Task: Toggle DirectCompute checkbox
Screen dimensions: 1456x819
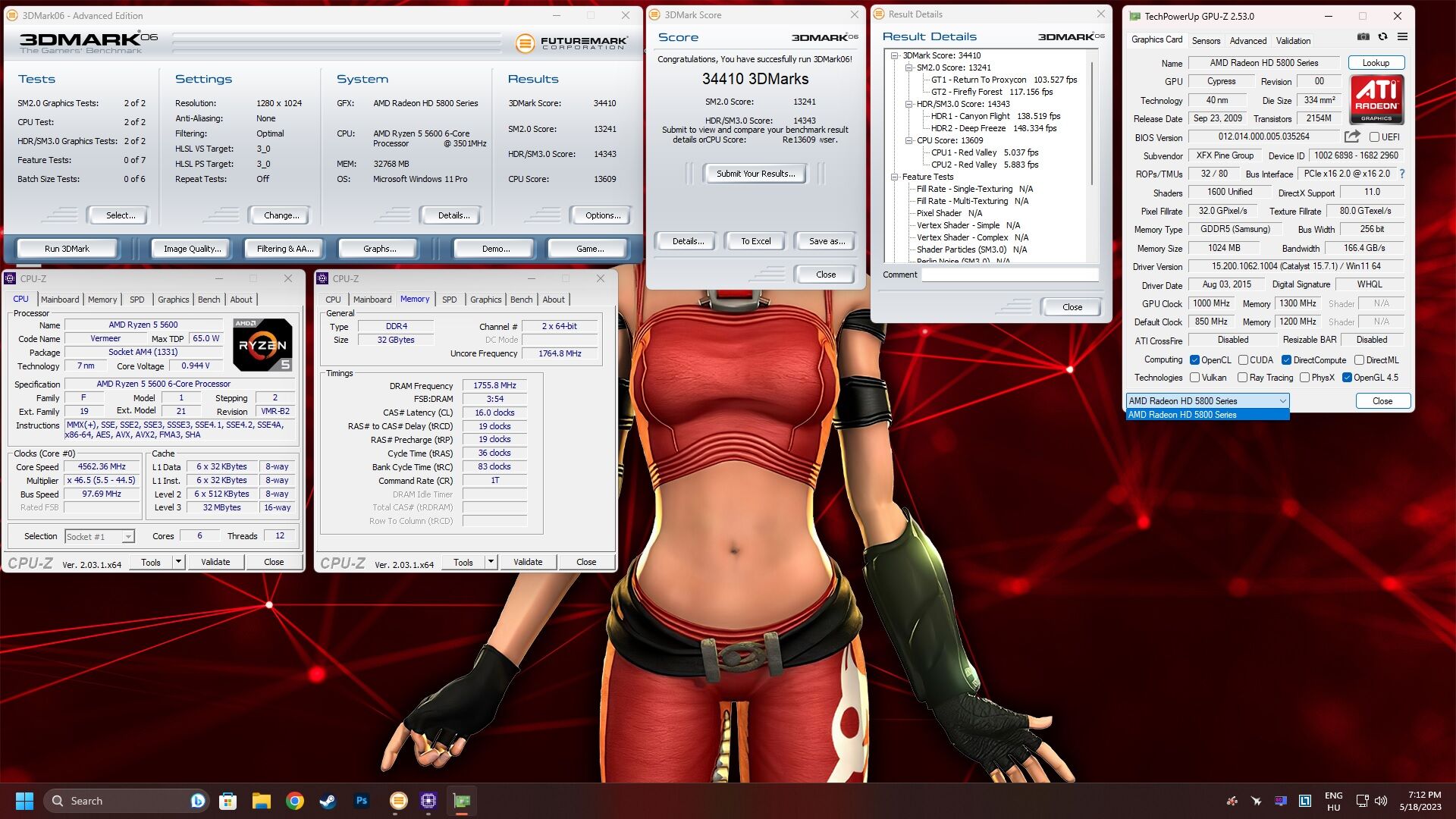Action: (1287, 360)
